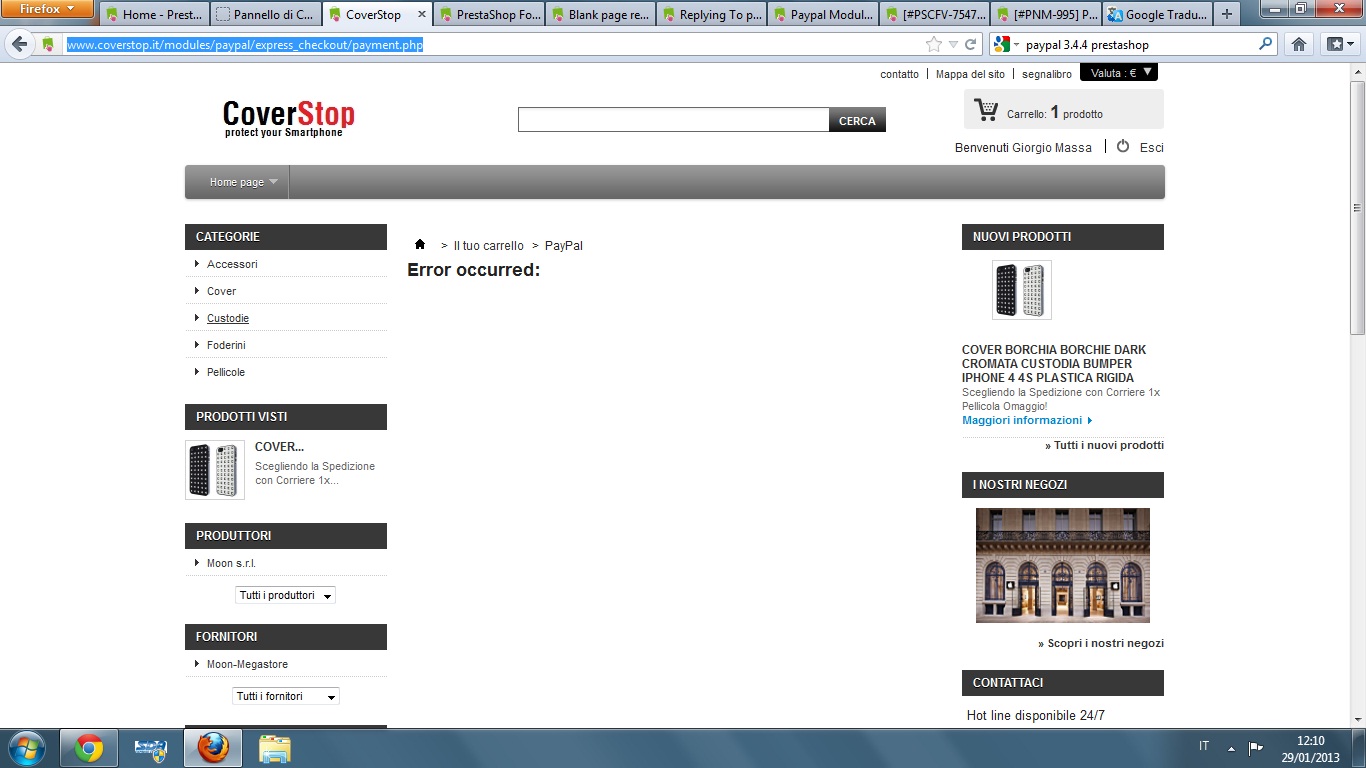Viewport: 1366px width, 768px height.
Task: Log out via the Esci link
Action: tap(1152, 147)
